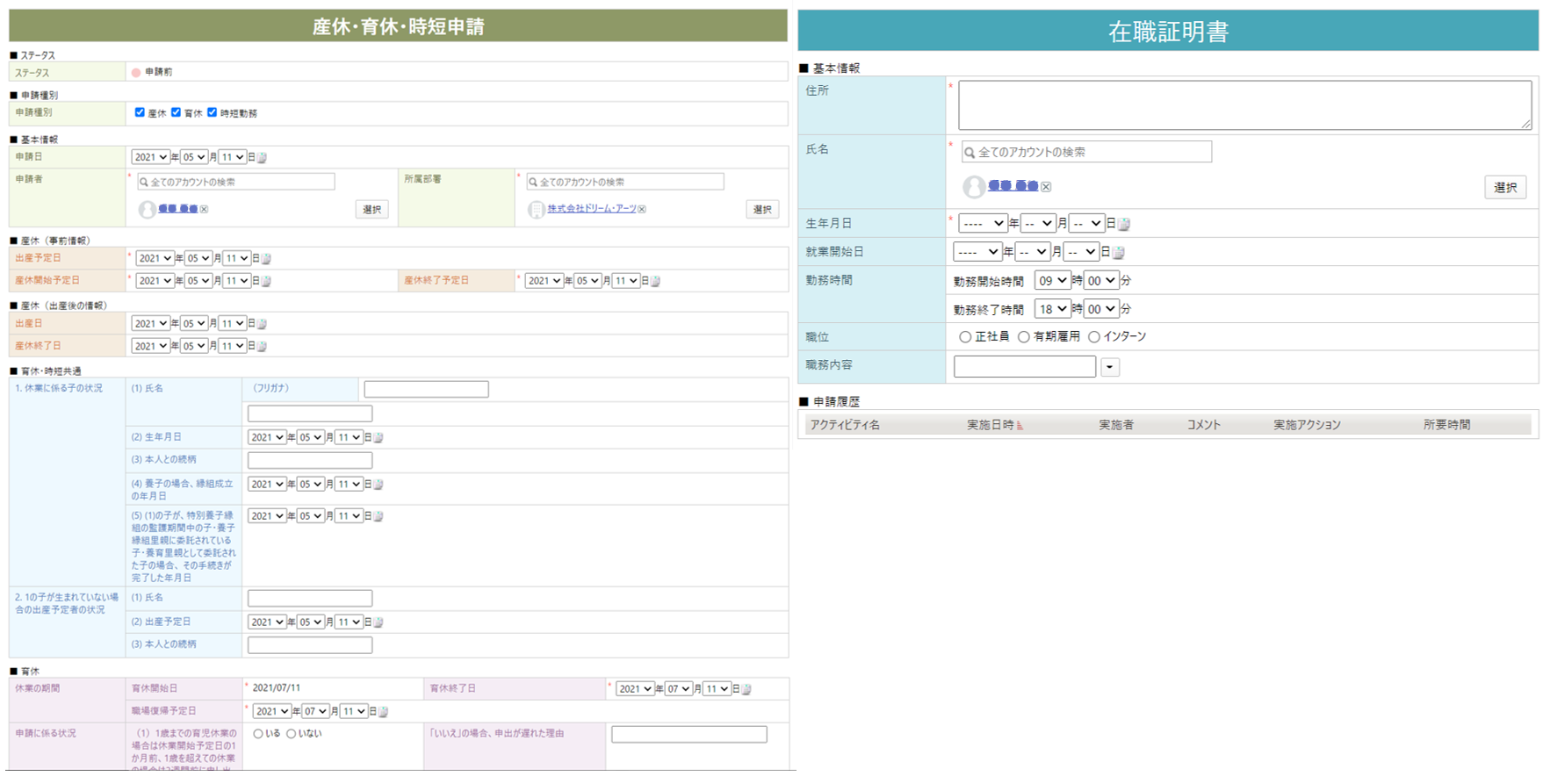Image resolution: width=1550 pixels, height=784 pixels.
Task: Click the アクティビティ名 column header
Action: (845, 425)
